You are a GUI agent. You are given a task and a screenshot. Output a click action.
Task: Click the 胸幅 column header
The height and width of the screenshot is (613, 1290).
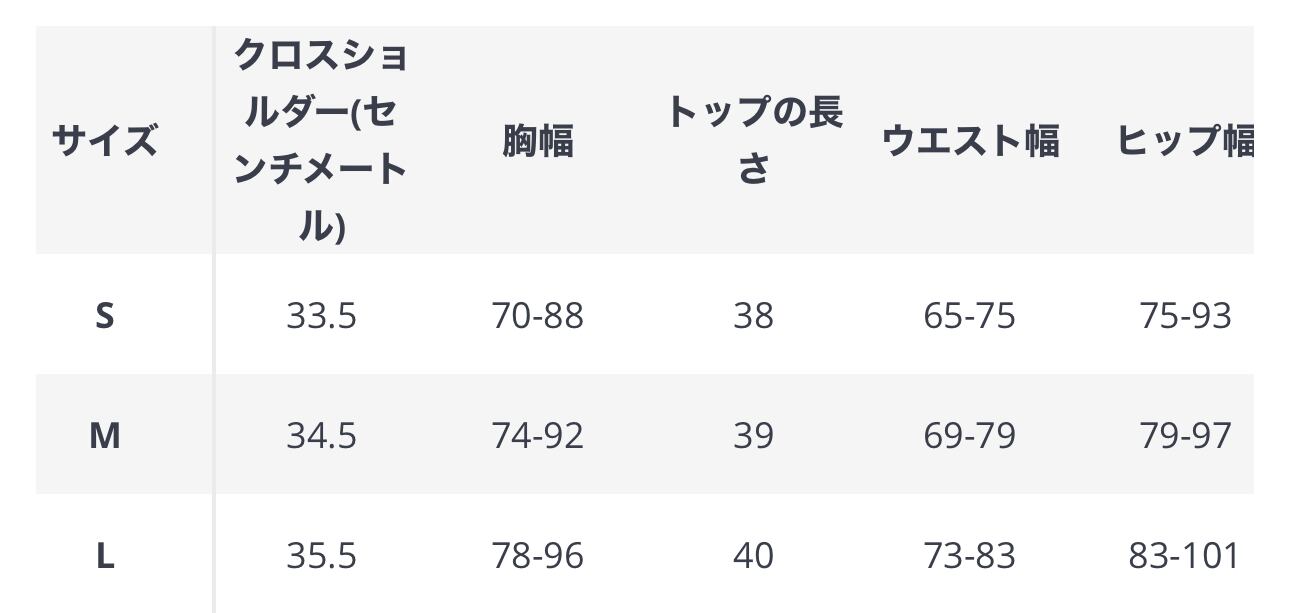point(537,141)
